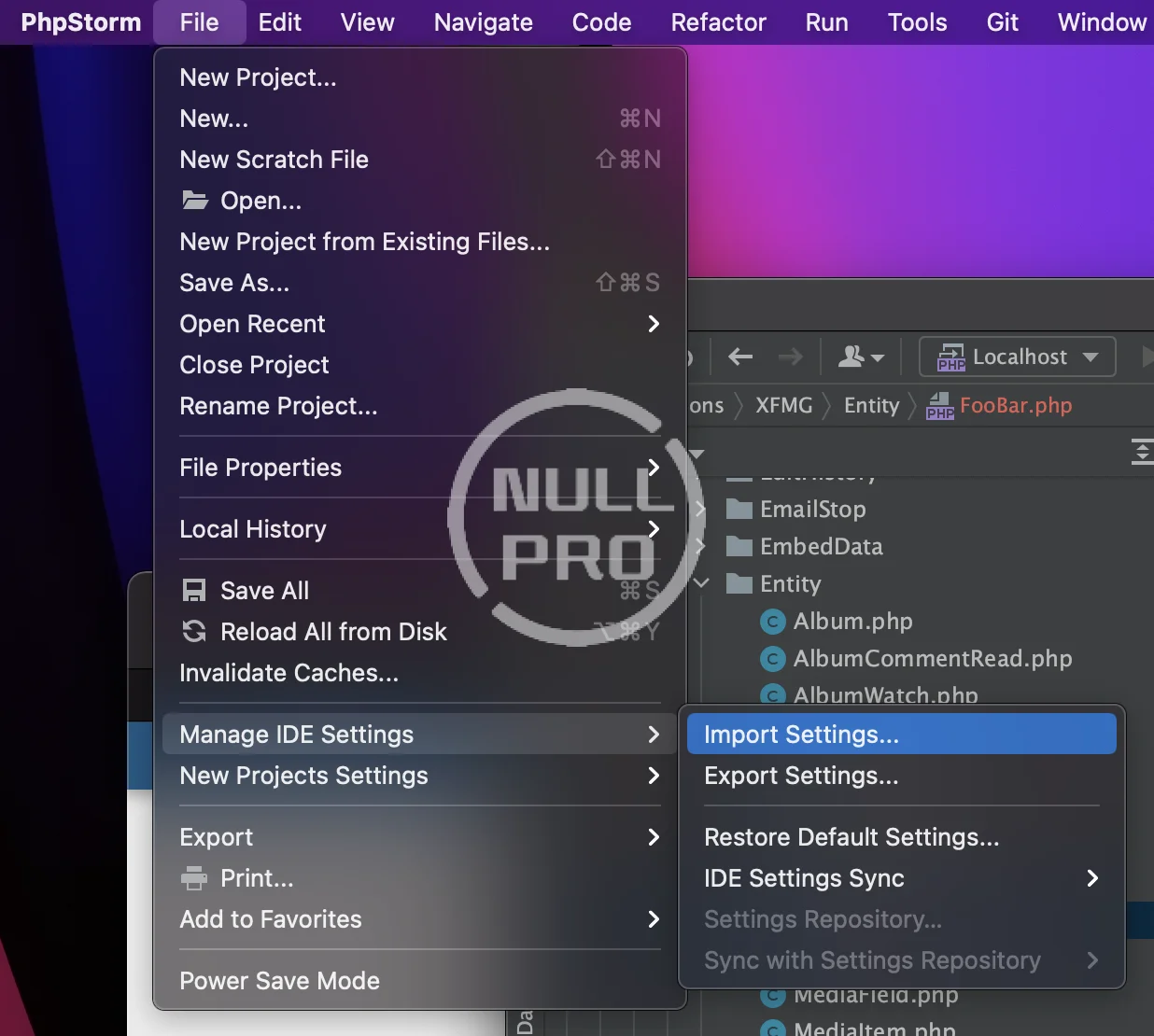Viewport: 1154px width, 1036px height.
Task: Expand the File Properties submenu
Action: coord(419,468)
